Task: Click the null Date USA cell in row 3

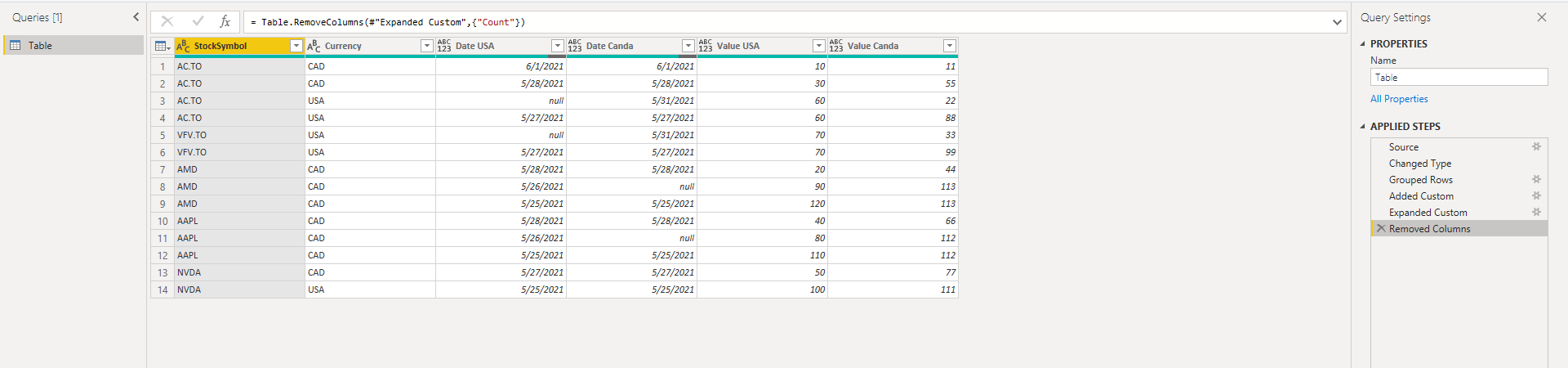Action: (x=501, y=101)
